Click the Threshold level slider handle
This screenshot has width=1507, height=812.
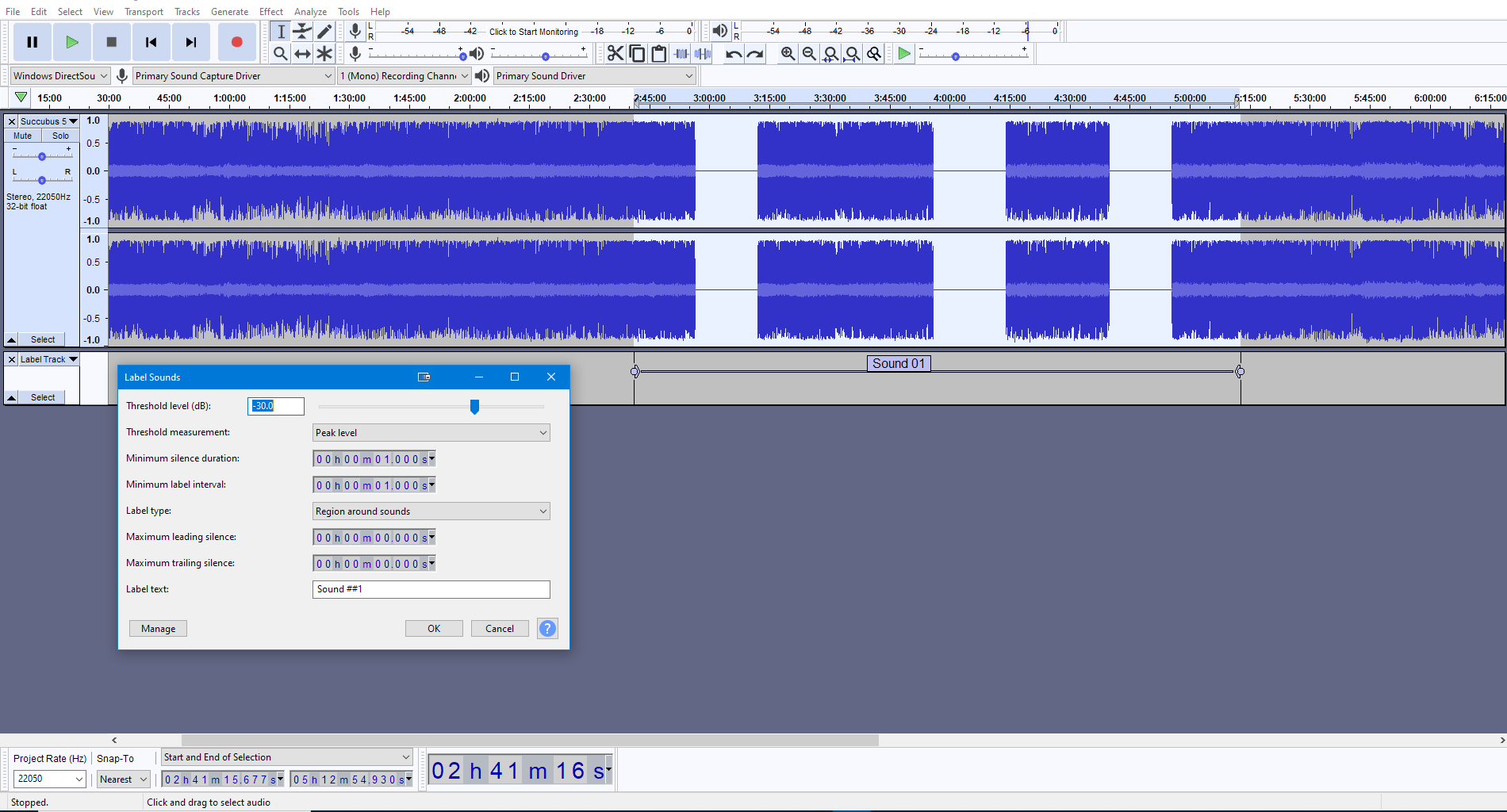[474, 407]
